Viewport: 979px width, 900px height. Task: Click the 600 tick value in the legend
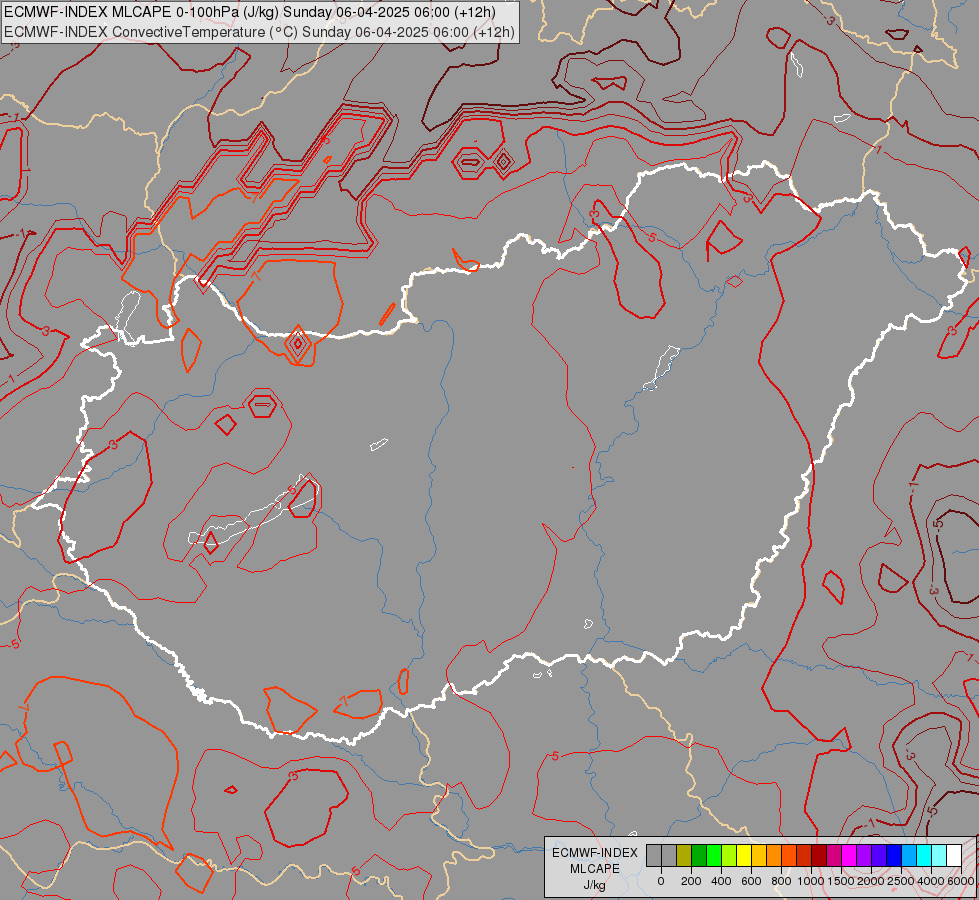[751, 881]
